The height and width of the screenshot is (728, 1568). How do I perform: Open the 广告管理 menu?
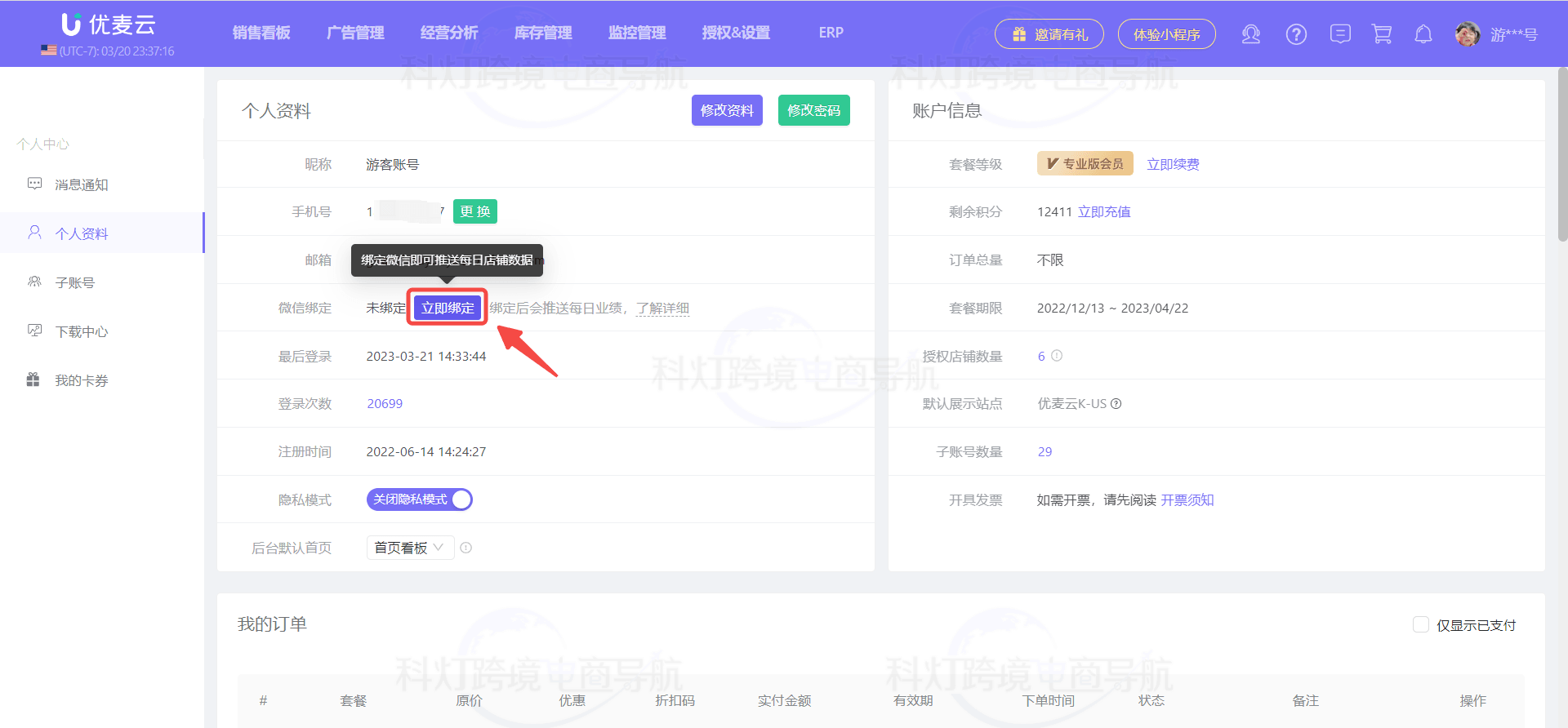tap(355, 33)
